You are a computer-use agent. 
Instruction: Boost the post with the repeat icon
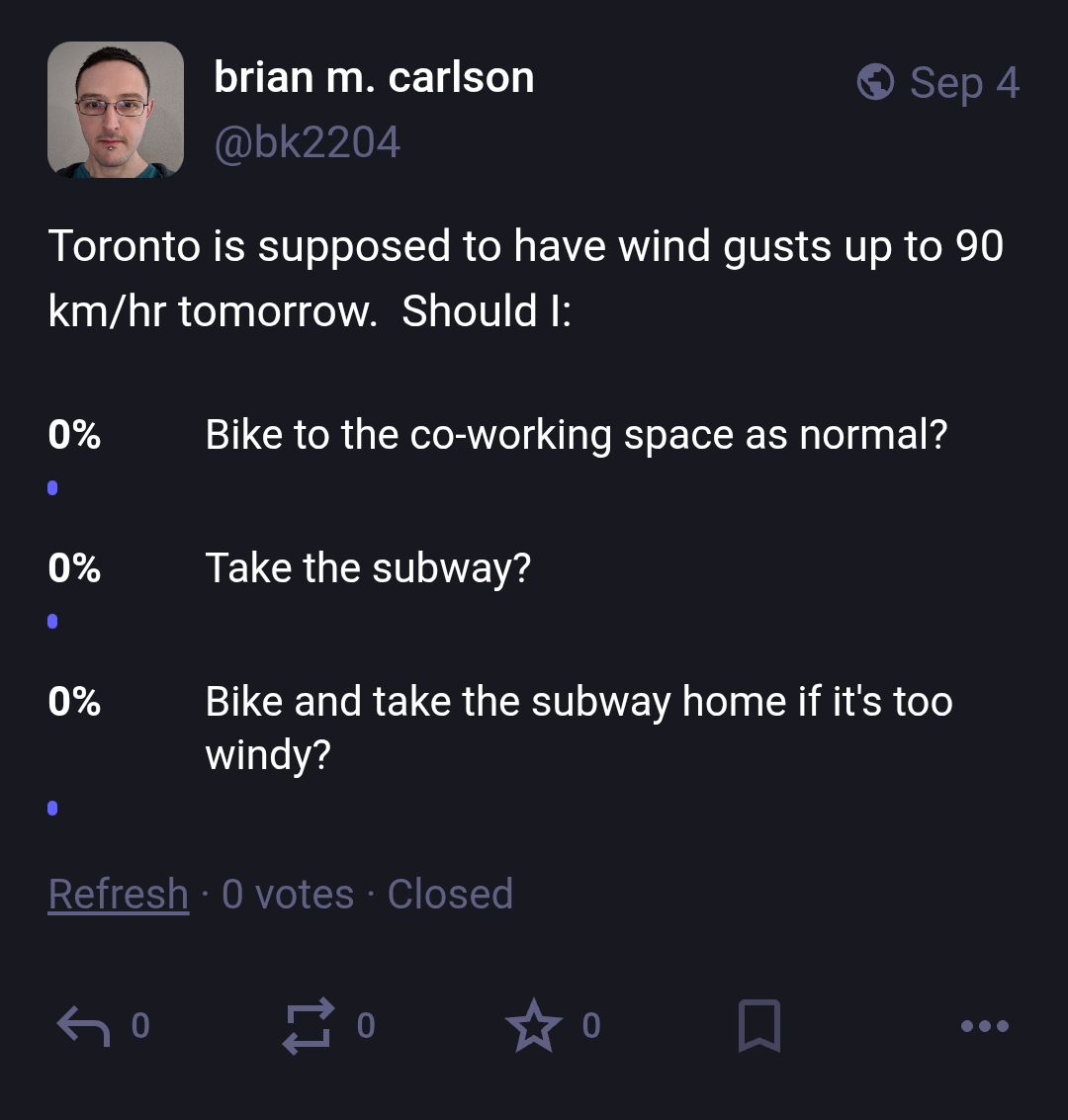[x=309, y=1026]
